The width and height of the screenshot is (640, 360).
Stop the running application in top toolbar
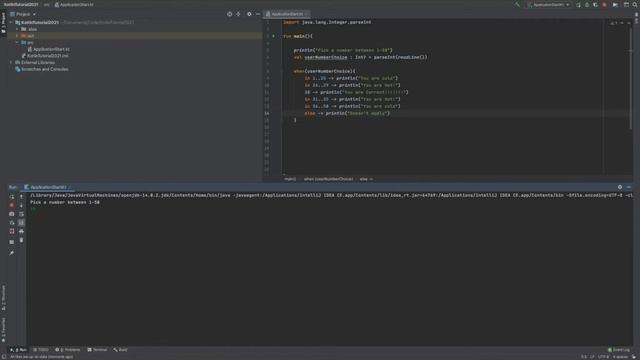point(604,5)
